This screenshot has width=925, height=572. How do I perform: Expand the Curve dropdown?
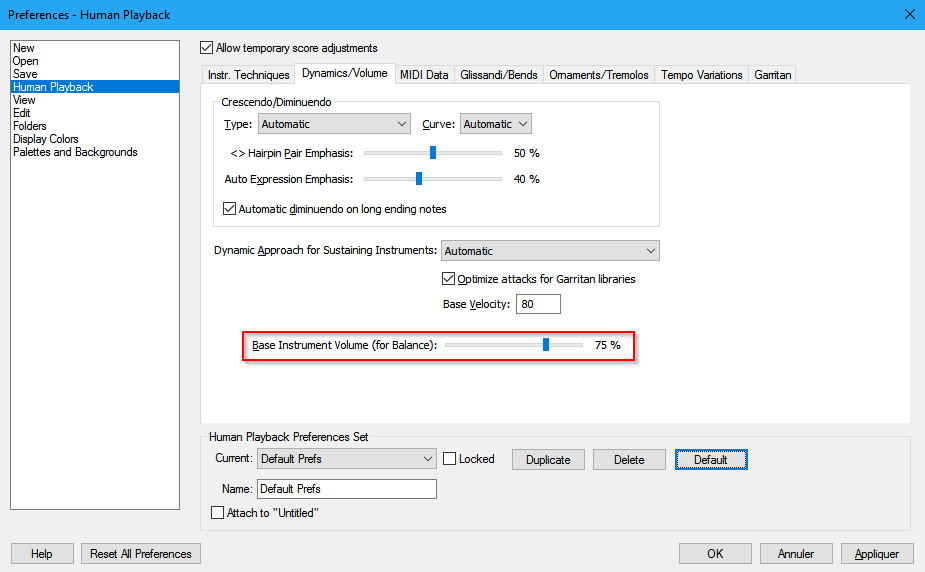[x=495, y=124]
